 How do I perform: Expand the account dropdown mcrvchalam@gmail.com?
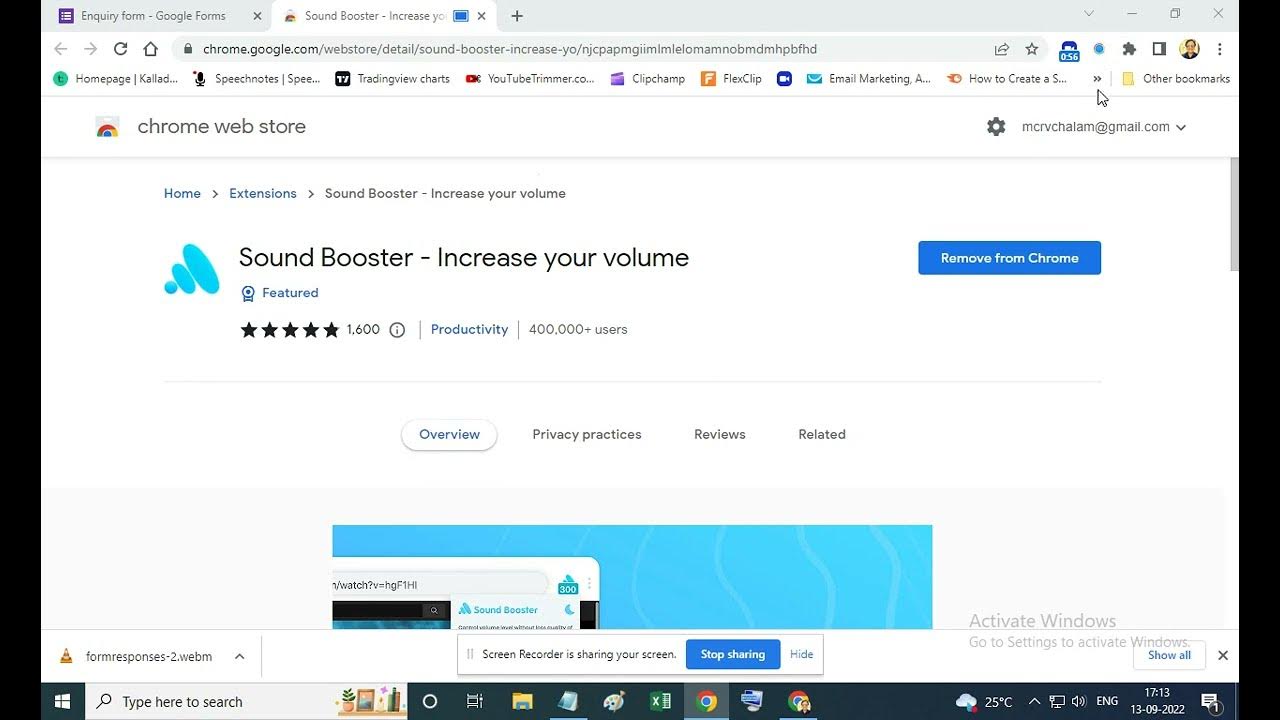coord(1104,127)
